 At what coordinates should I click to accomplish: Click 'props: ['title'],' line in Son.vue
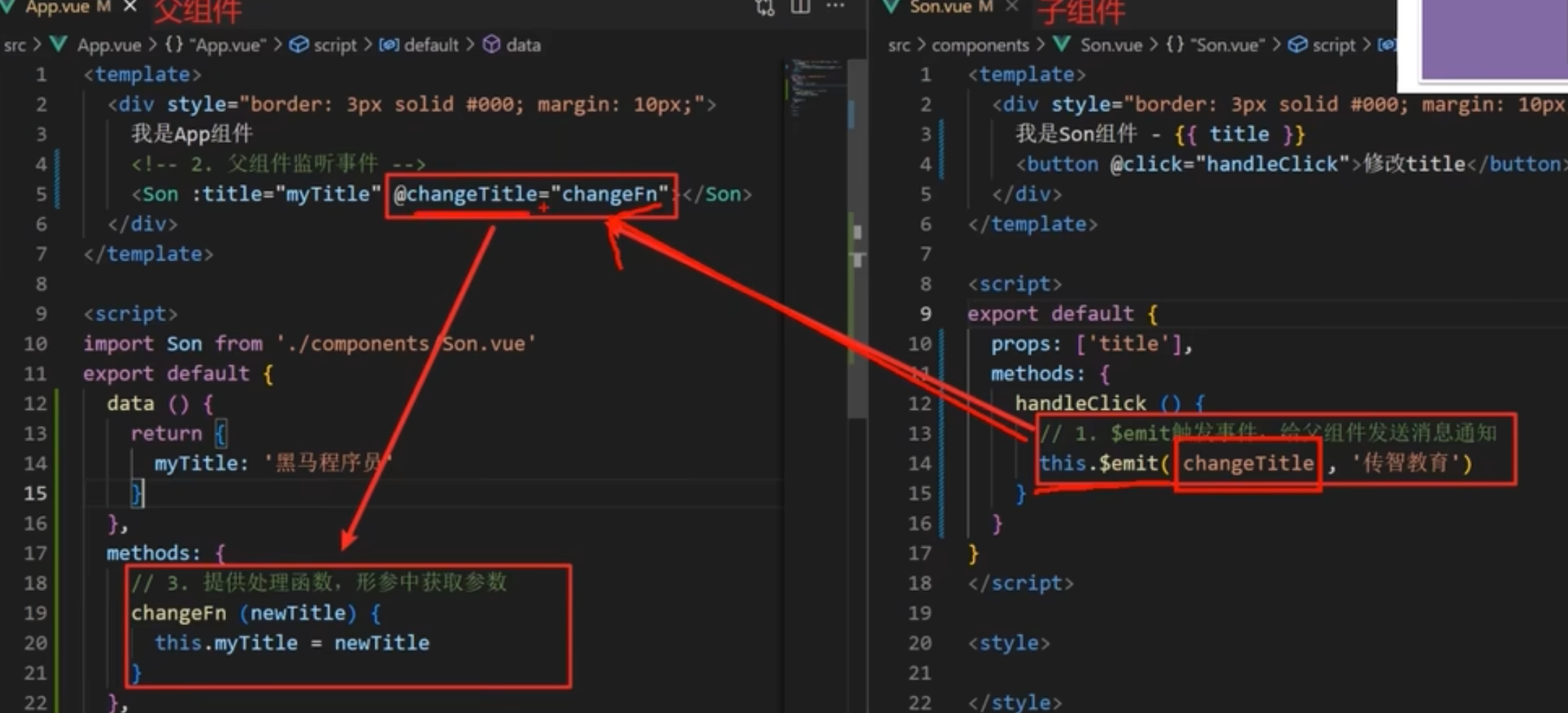1092,344
